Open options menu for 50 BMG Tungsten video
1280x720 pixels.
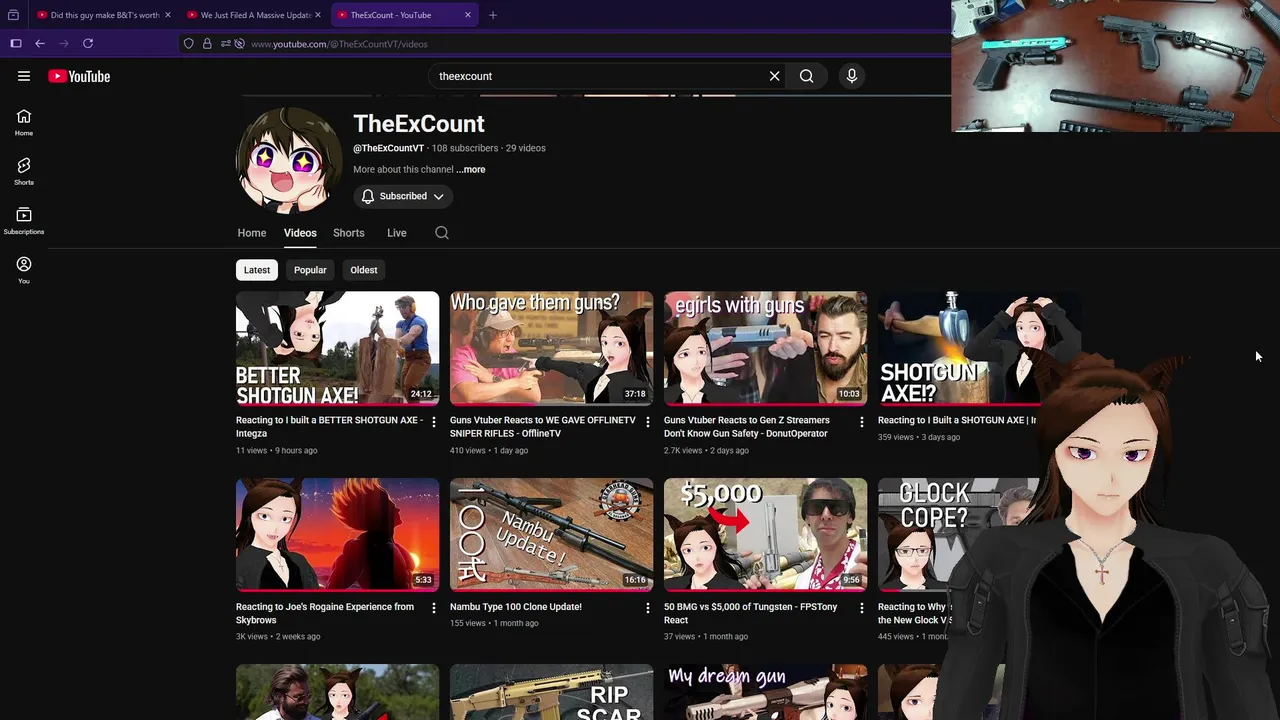[x=861, y=608]
